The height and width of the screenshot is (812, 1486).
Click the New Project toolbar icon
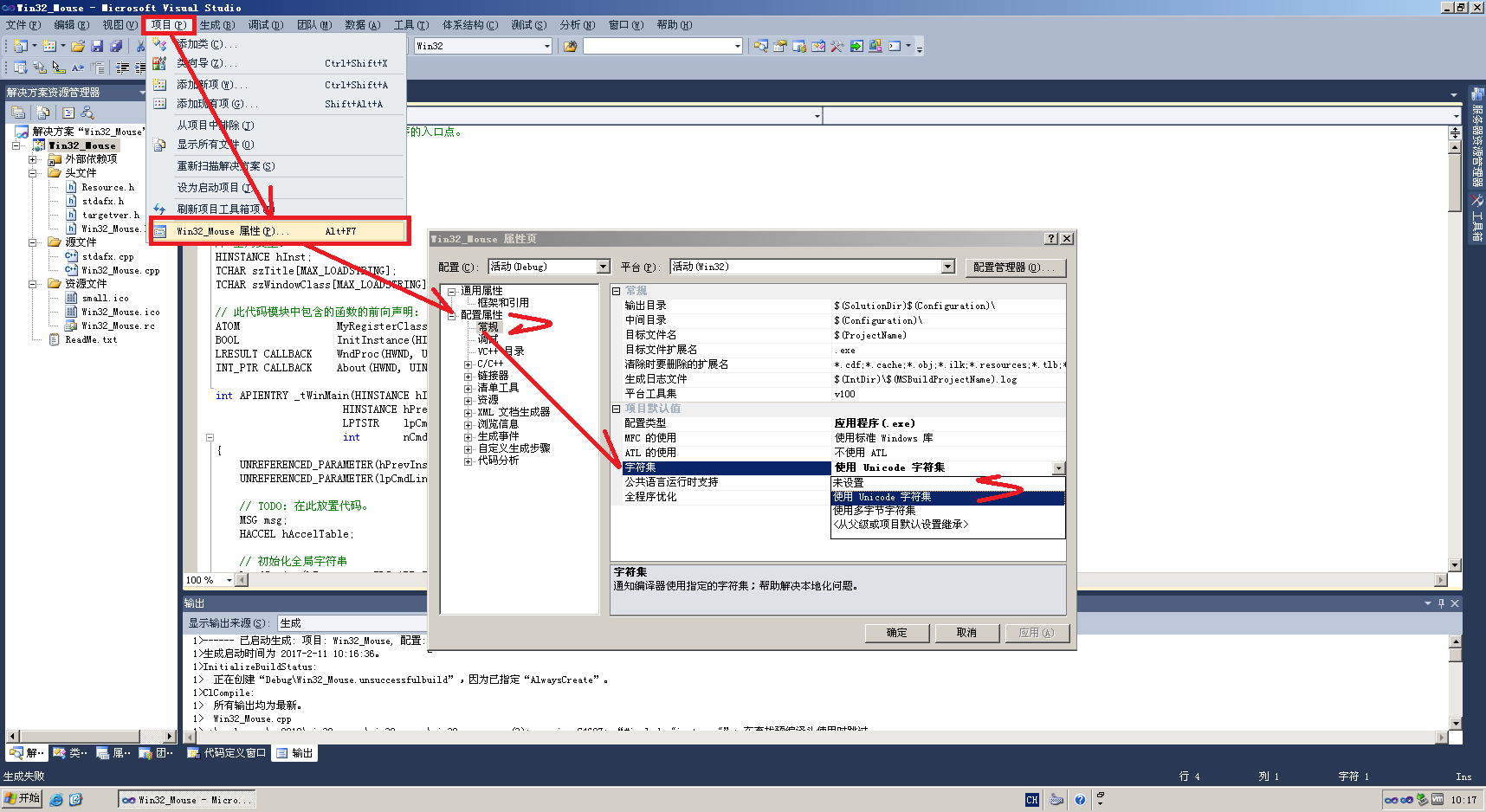(20, 46)
